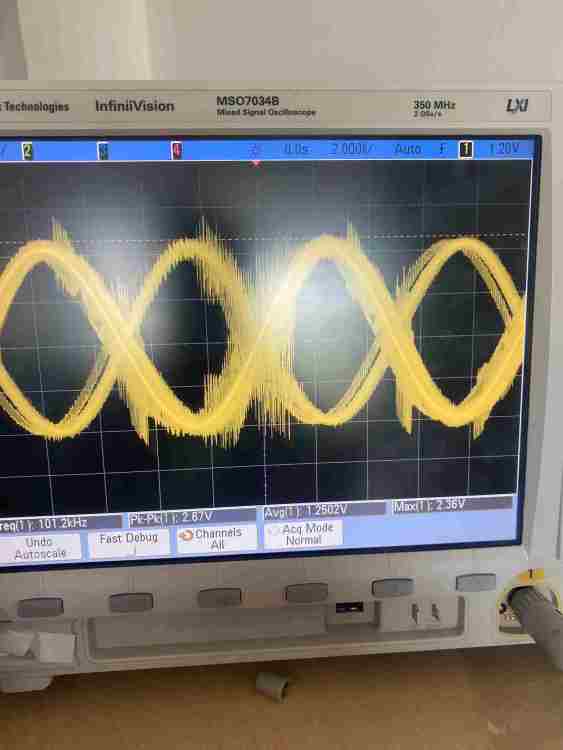Viewport: 563px width, 750px height.
Task: Click the Auto trigger mode indicator
Action: click(408, 149)
